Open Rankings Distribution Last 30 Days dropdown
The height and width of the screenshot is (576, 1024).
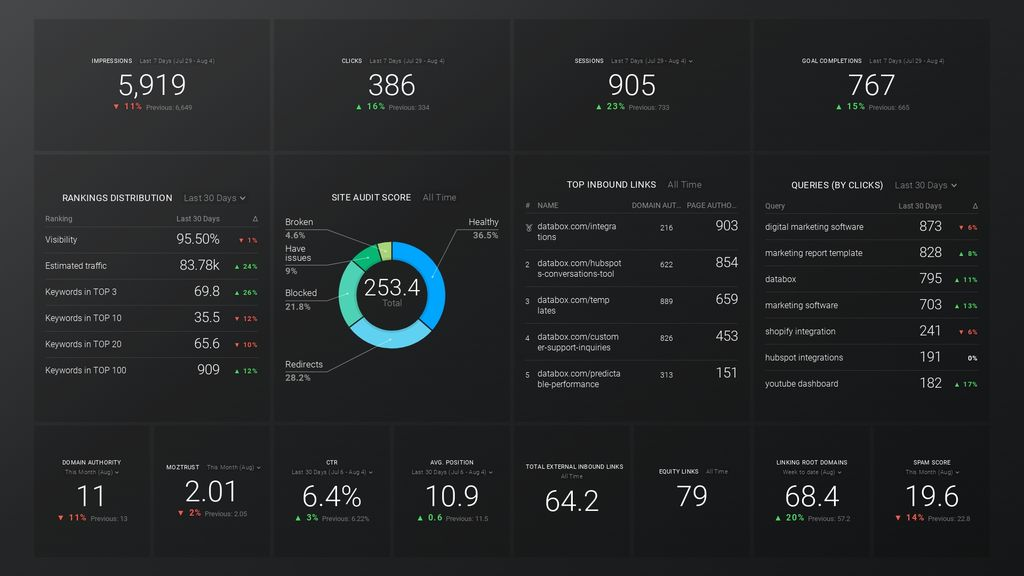click(215, 198)
